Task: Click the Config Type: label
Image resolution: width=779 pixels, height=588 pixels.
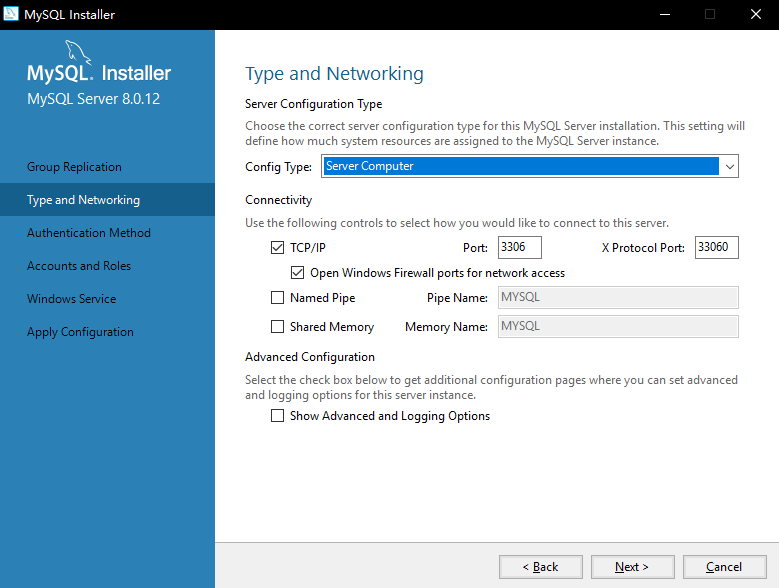Action: [x=278, y=167]
